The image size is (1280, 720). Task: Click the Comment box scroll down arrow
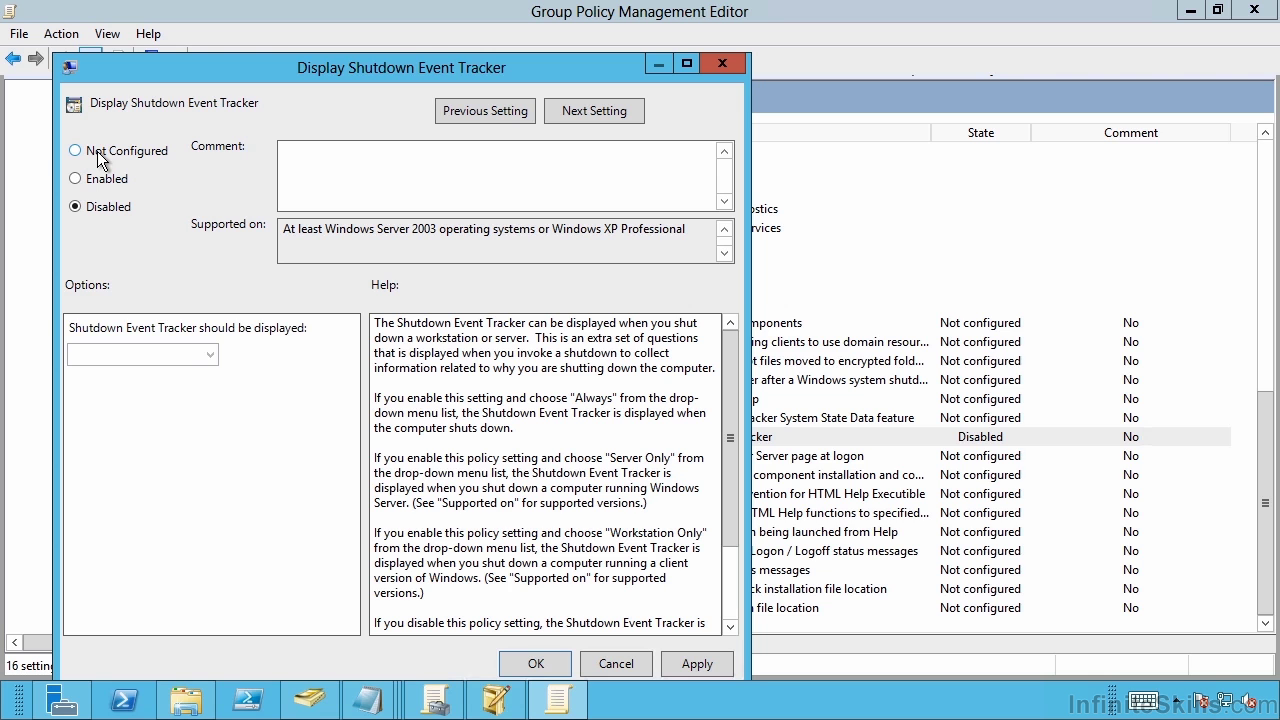[725, 201]
